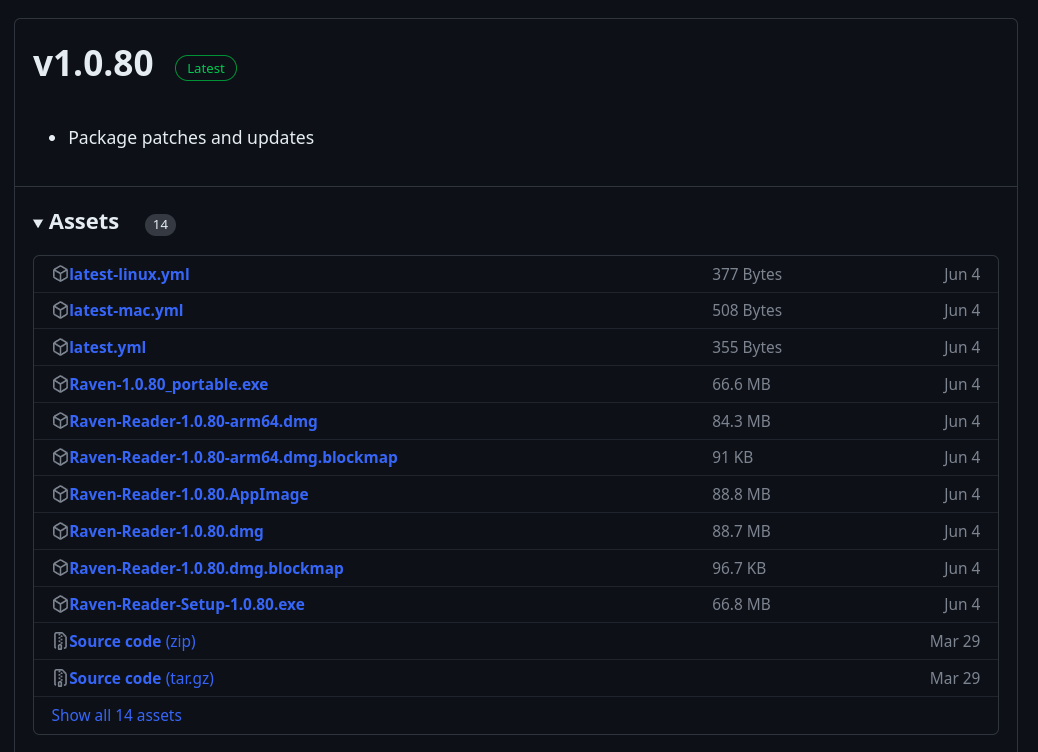Open Raven-Reader-1.0.80.dmg.blockmap link
Screen dimensions: 1038x752
pos(206,568)
